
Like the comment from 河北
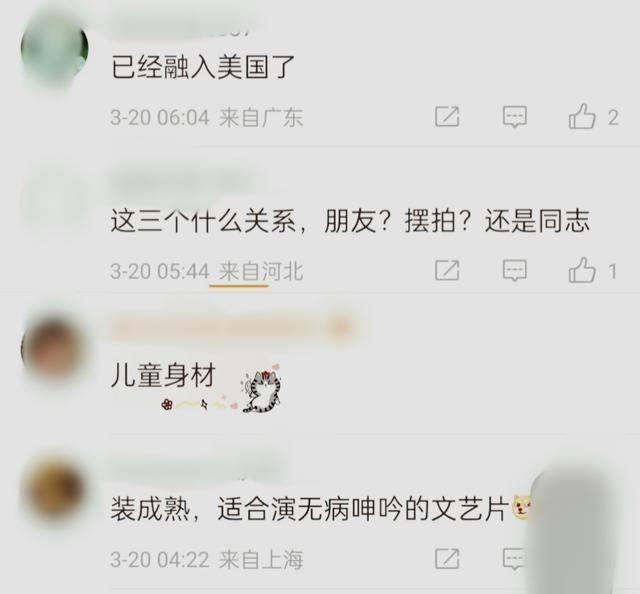click(x=582, y=270)
